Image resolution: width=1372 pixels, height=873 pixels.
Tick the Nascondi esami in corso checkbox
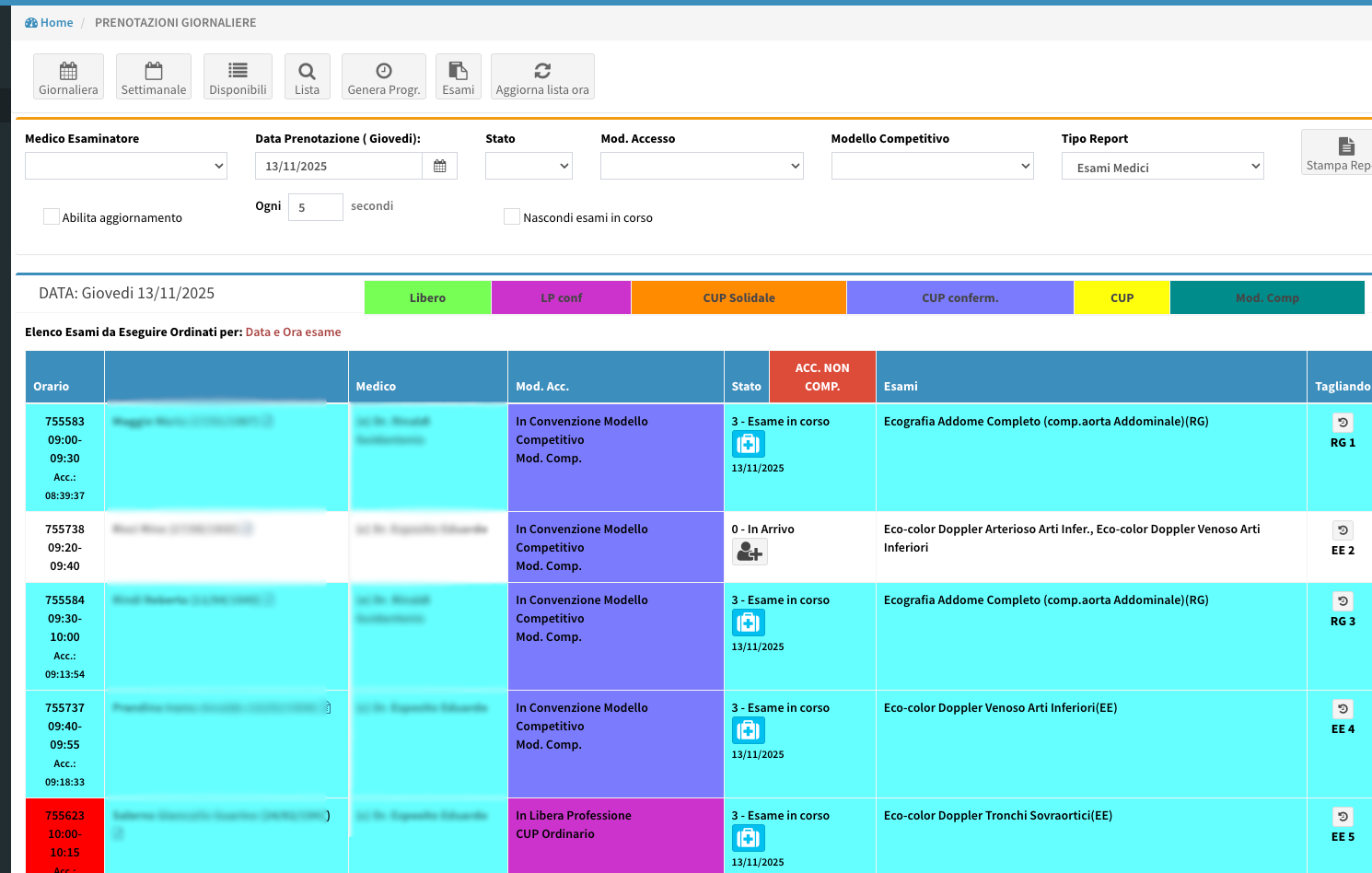coord(512,216)
